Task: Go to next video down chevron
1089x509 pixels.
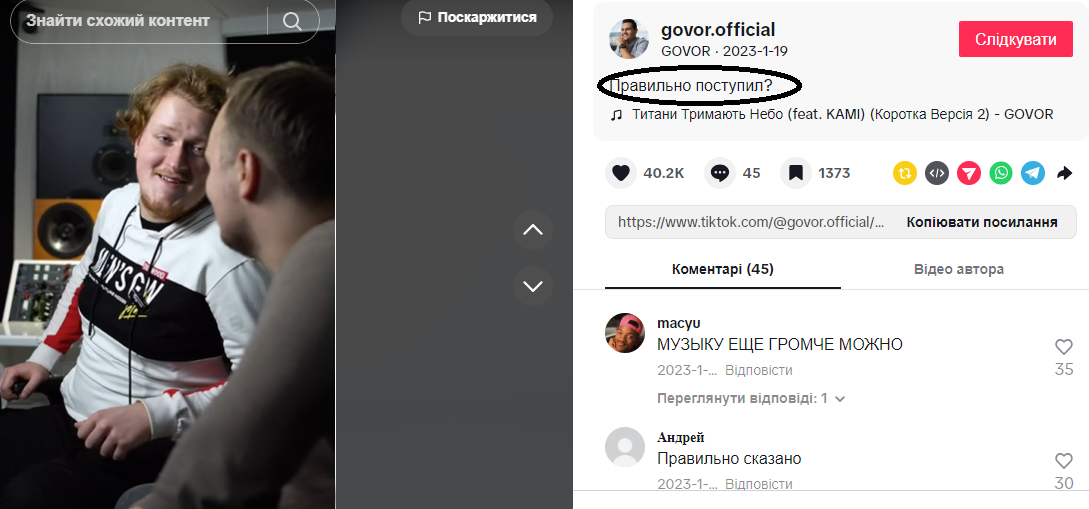Action: coord(533,286)
